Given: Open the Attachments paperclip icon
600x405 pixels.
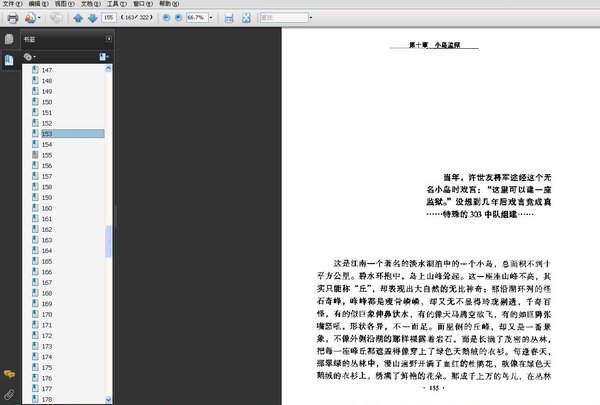Looking at the screenshot, I should pos(9,394).
